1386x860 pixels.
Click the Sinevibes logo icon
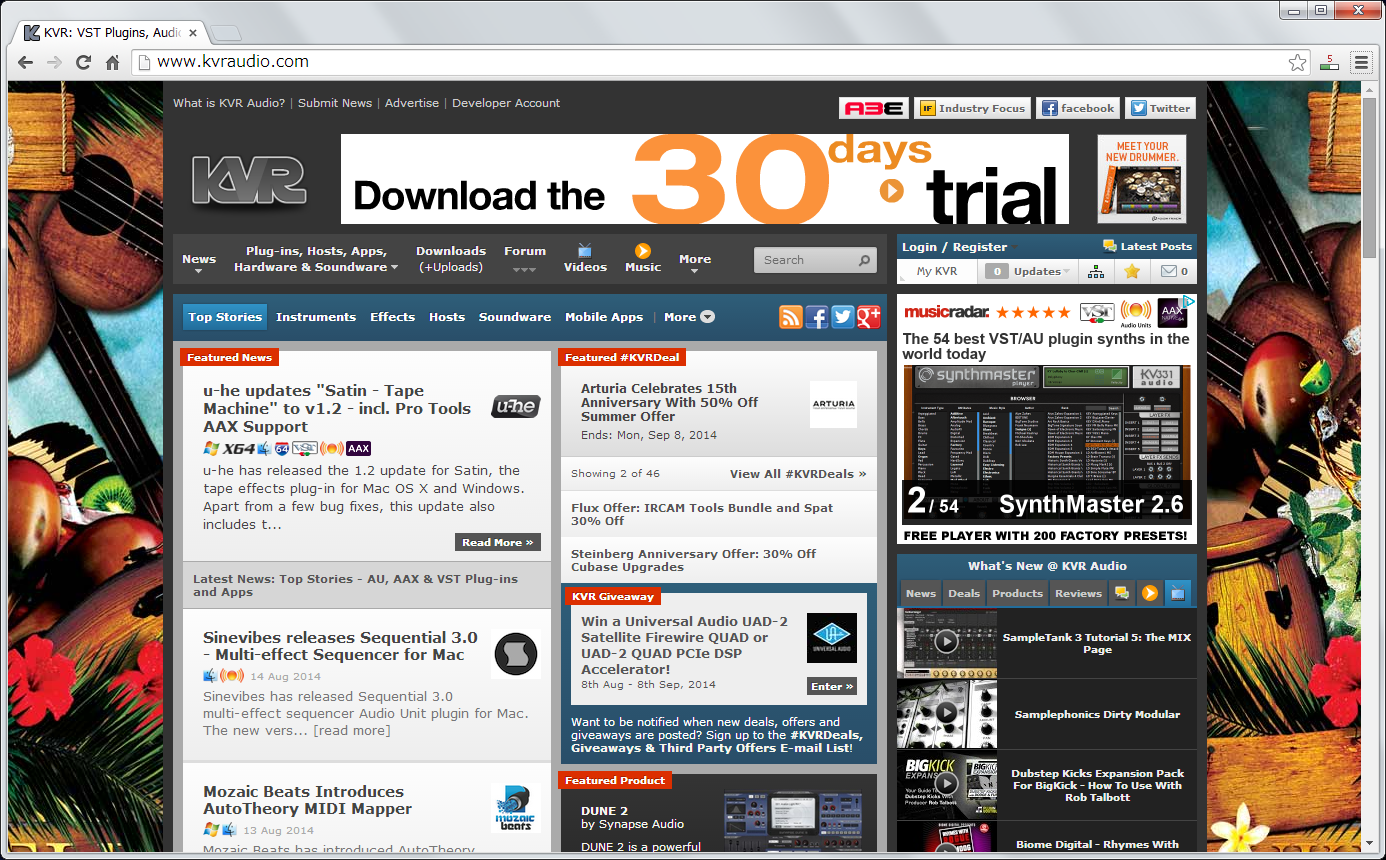click(516, 654)
